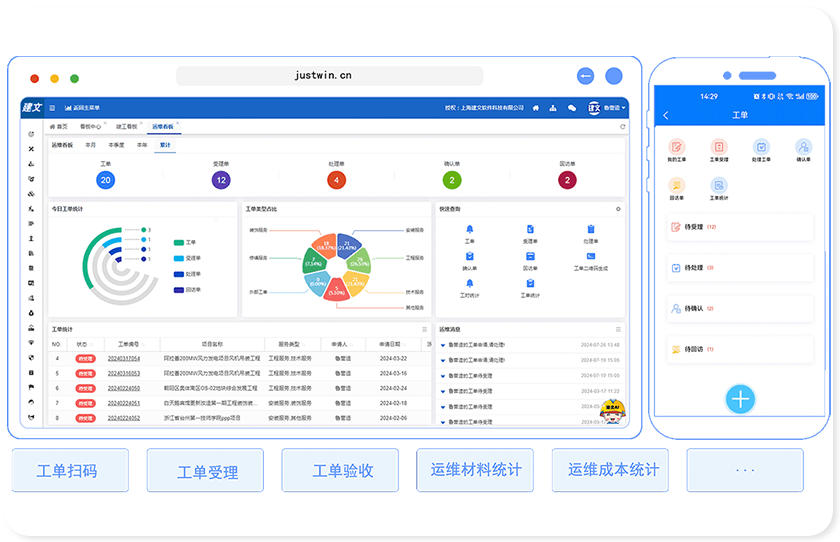Click the 工单扫码 feature button
This screenshot has height=542, width=840.
coord(68,471)
